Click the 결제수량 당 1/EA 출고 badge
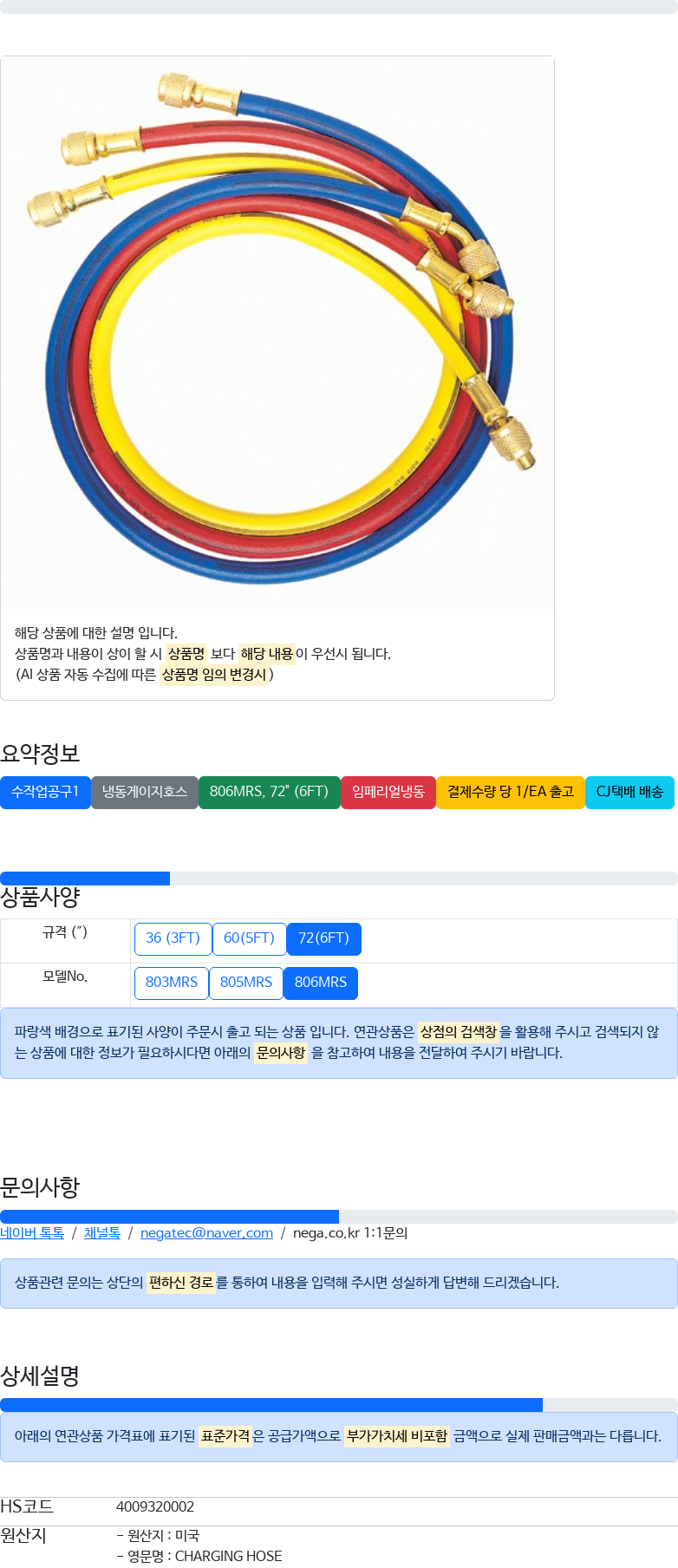 click(x=511, y=792)
